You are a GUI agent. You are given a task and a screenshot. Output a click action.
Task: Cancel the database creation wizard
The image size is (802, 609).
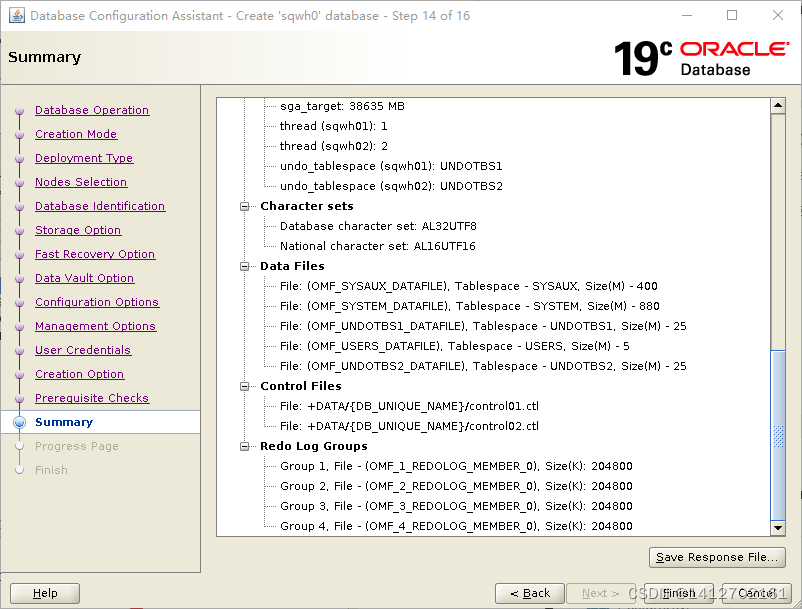tap(757, 593)
